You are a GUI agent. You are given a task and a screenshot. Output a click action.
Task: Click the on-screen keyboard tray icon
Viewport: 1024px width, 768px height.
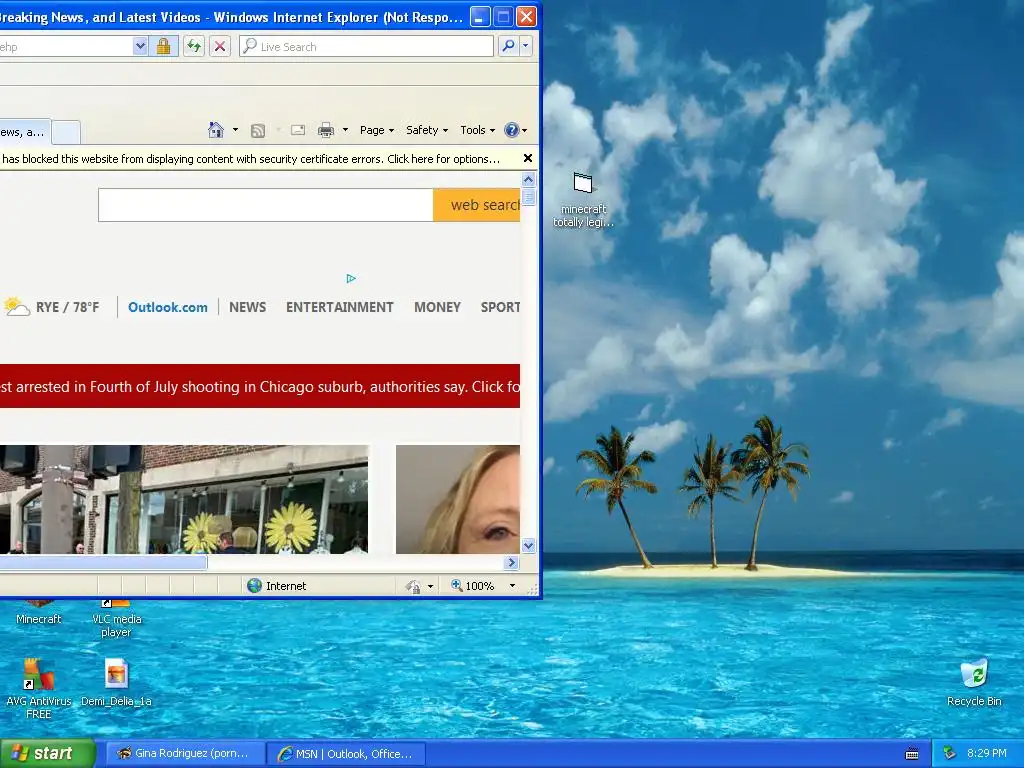(912, 754)
